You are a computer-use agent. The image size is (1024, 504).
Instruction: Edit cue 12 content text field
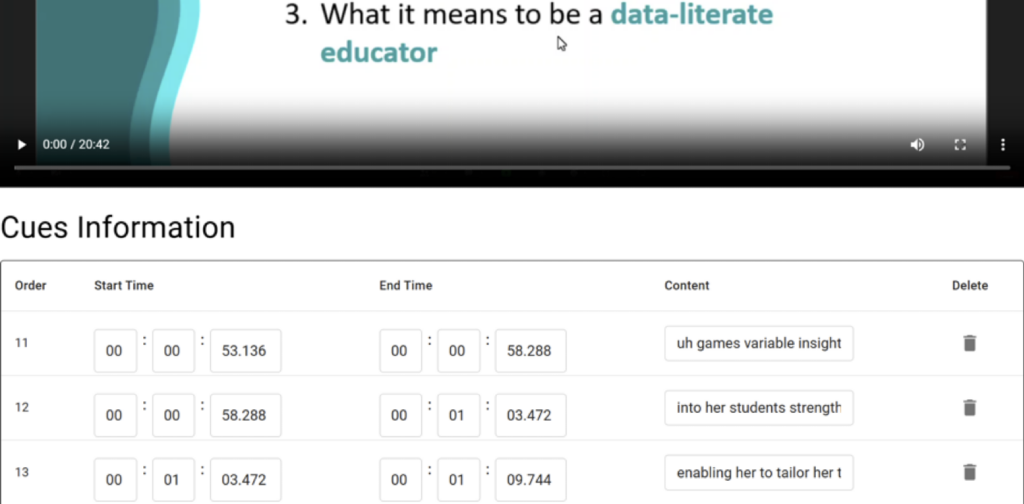tap(759, 408)
